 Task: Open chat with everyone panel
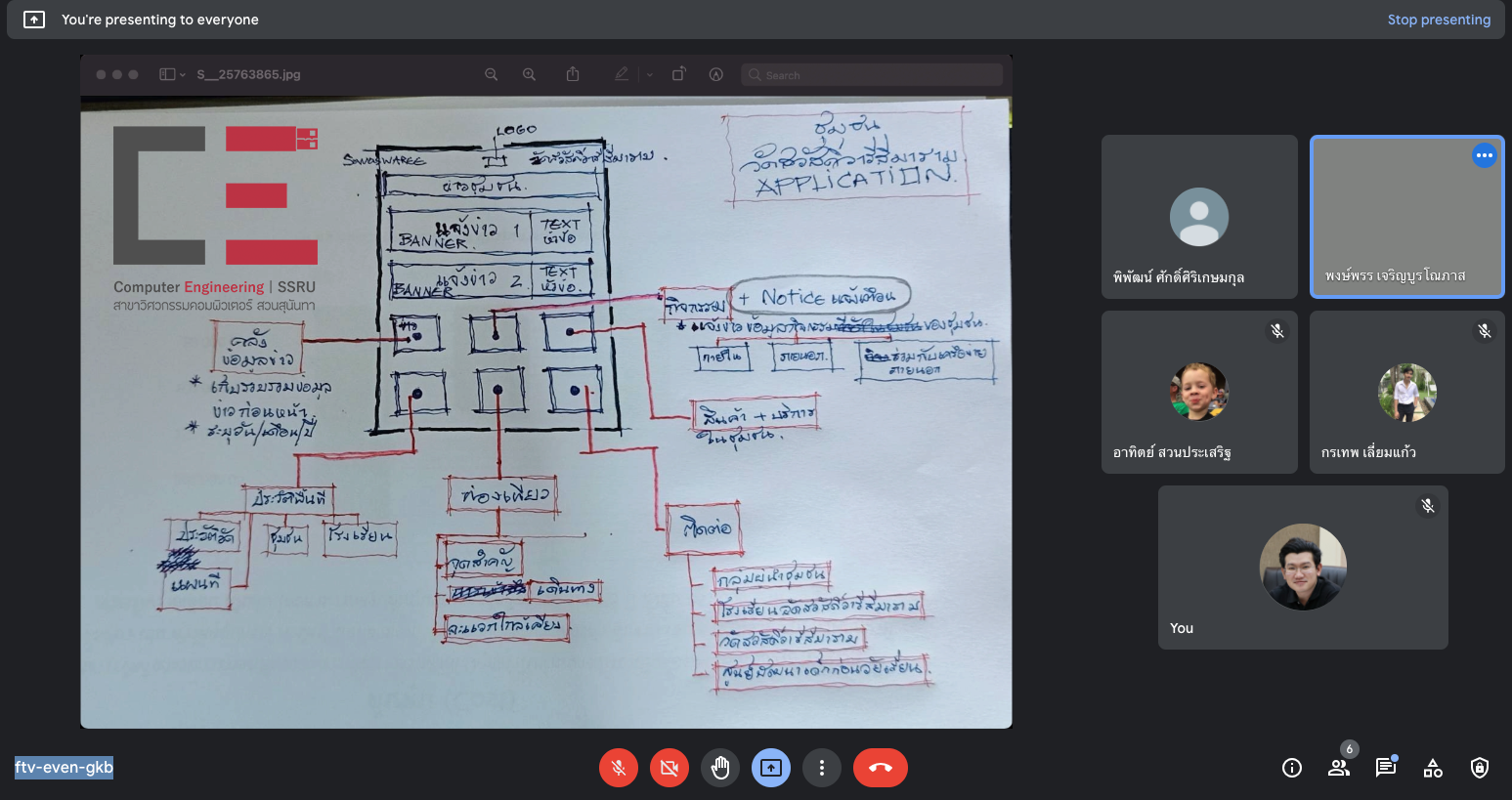point(1386,768)
